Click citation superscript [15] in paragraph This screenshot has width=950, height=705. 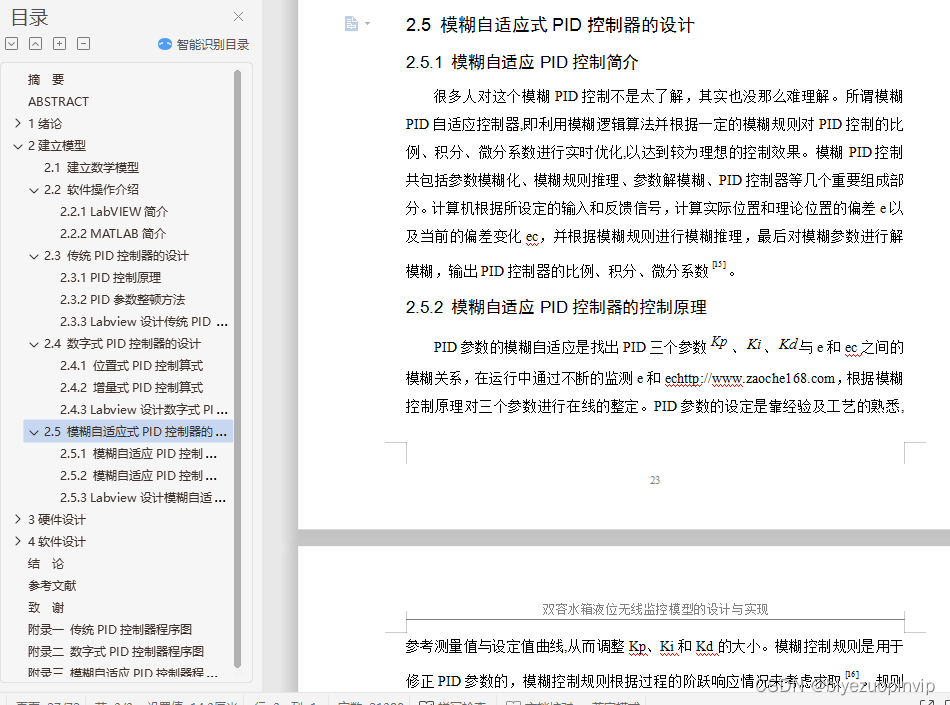[x=719, y=264]
